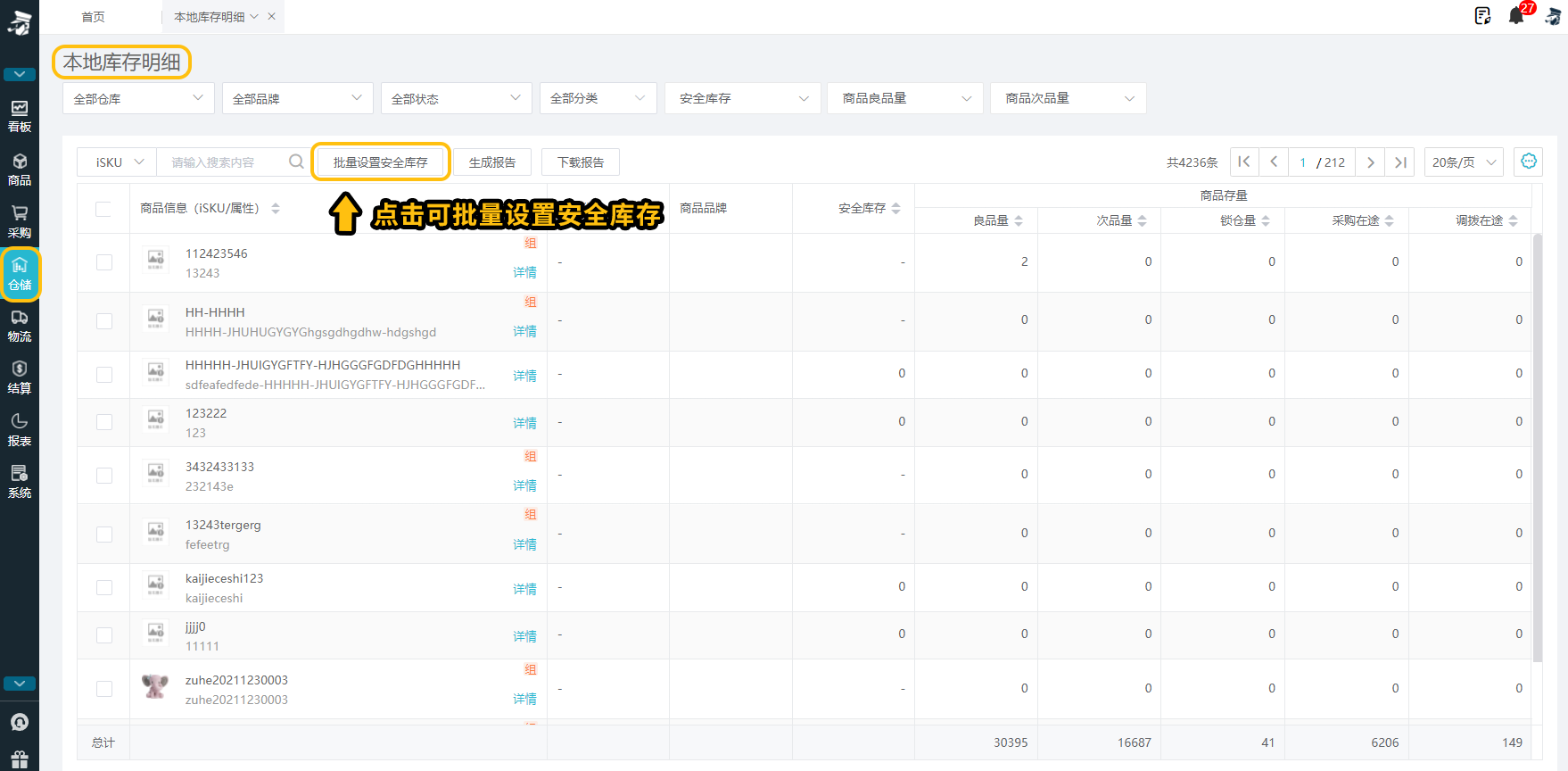This screenshot has height=771, width=1568.
Task: Check the row for 112423546
Action: pos(104,262)
